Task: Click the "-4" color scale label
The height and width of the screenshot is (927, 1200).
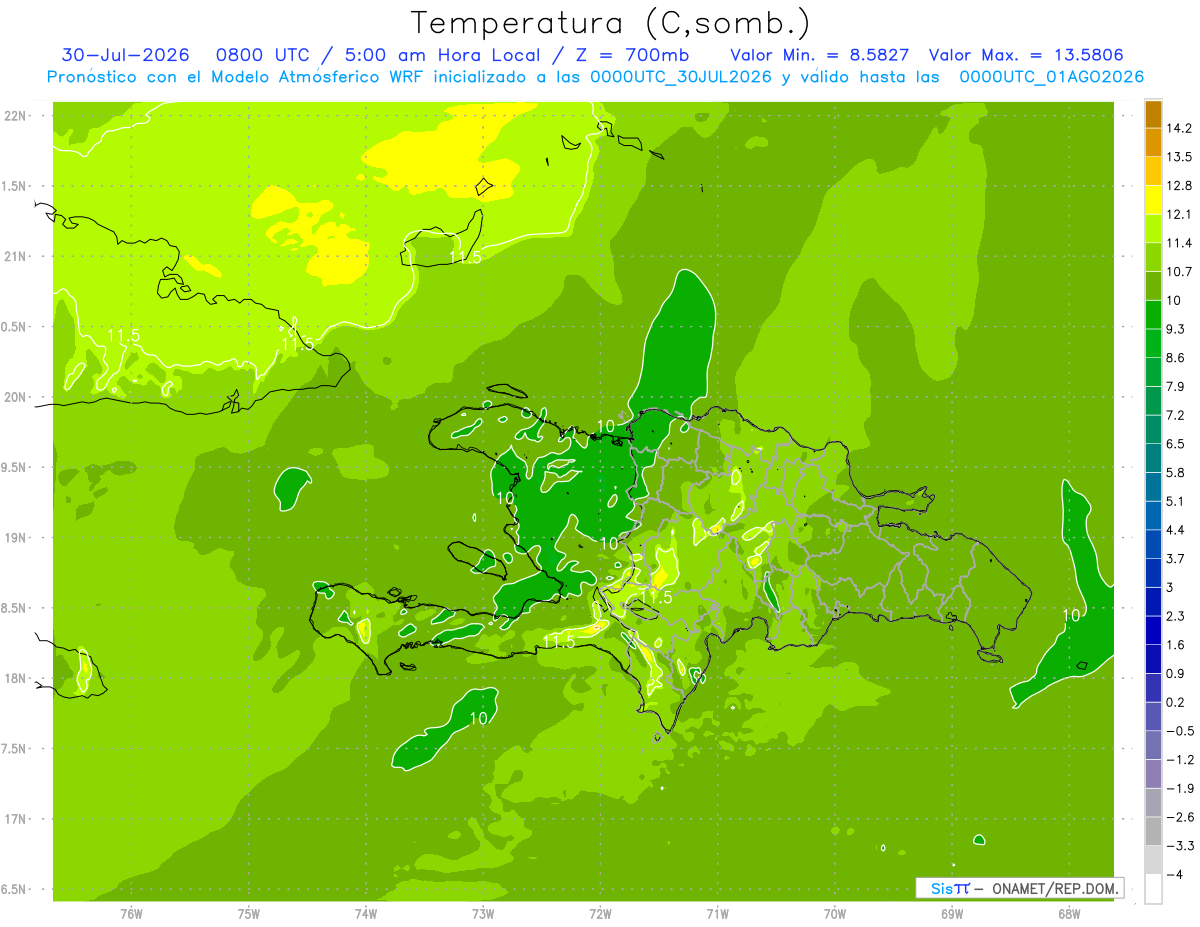Action: pos(1173,875)
